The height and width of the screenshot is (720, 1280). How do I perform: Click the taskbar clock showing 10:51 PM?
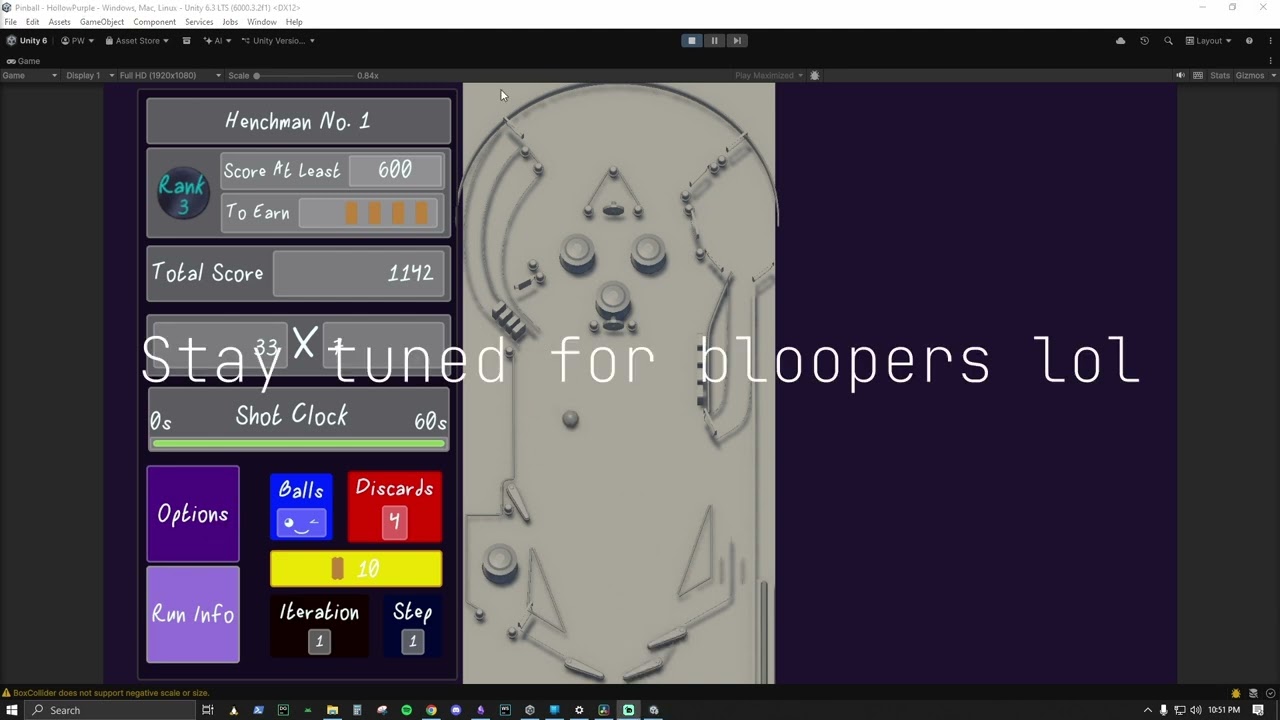[1224, 710]
